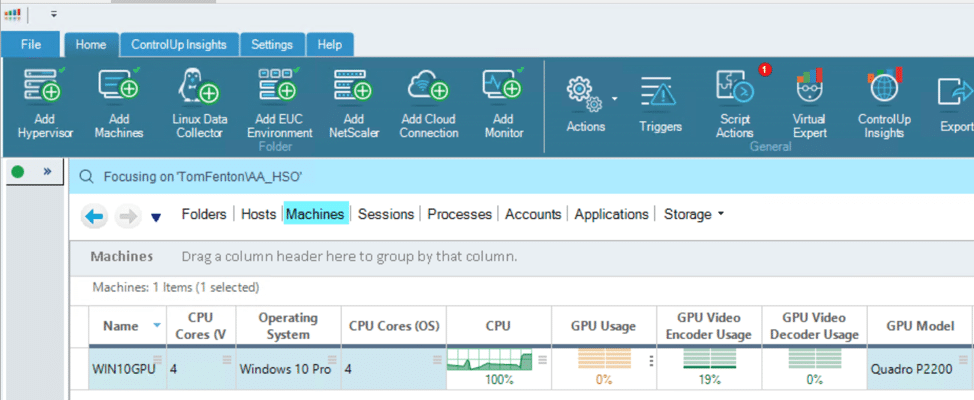The image size is (974, 400).
Task: Open the Triggers tool
Action: pyautogui.click(x=660, y=104)
